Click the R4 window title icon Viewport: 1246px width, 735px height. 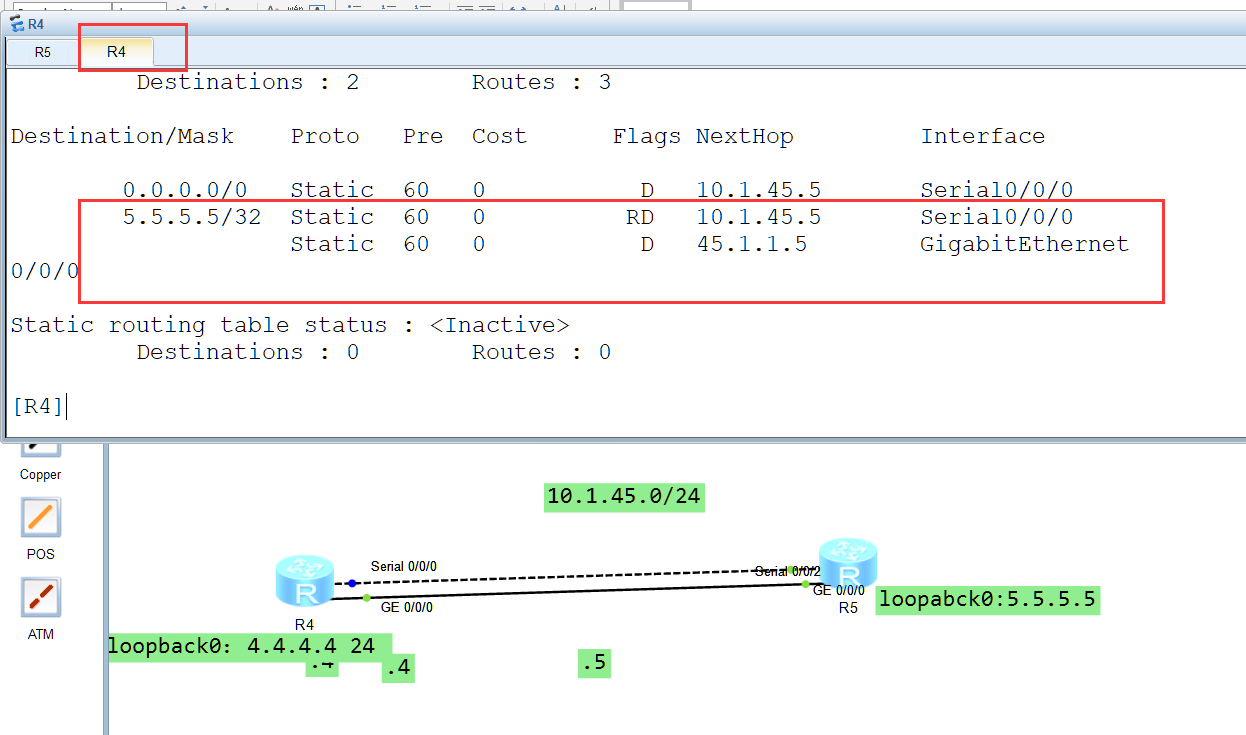17,24
